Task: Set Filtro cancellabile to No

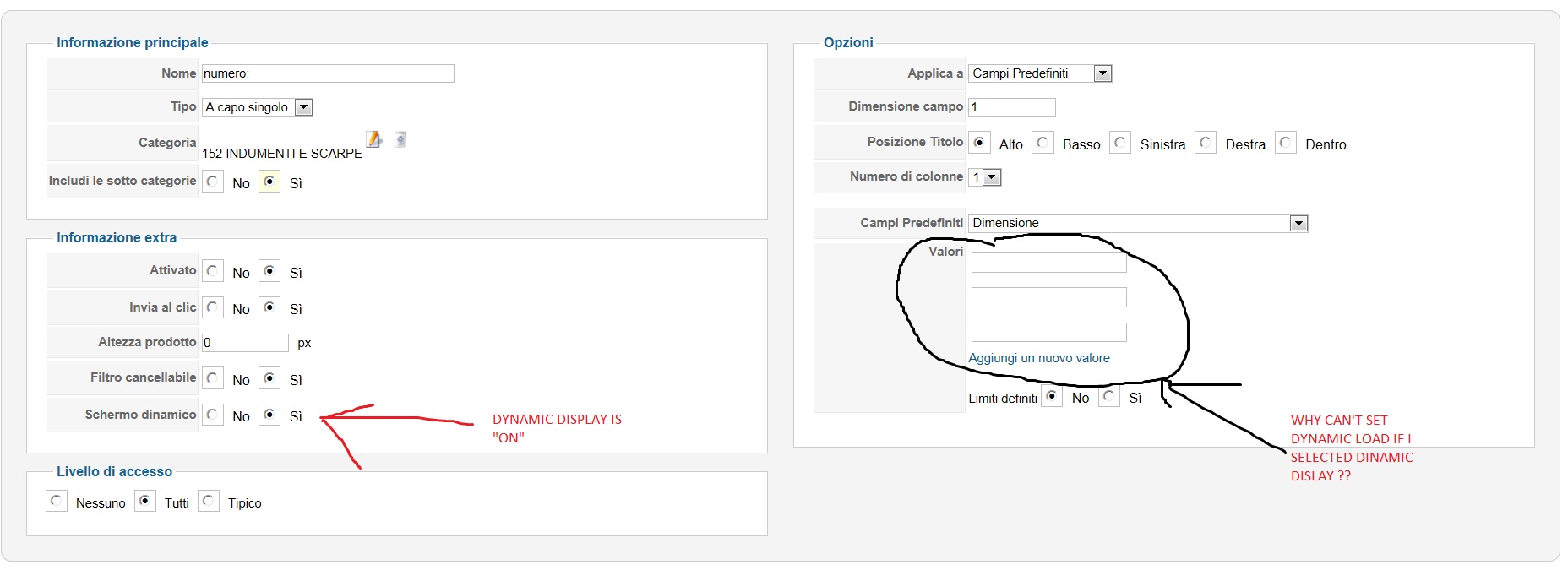Action: [213, 378]
